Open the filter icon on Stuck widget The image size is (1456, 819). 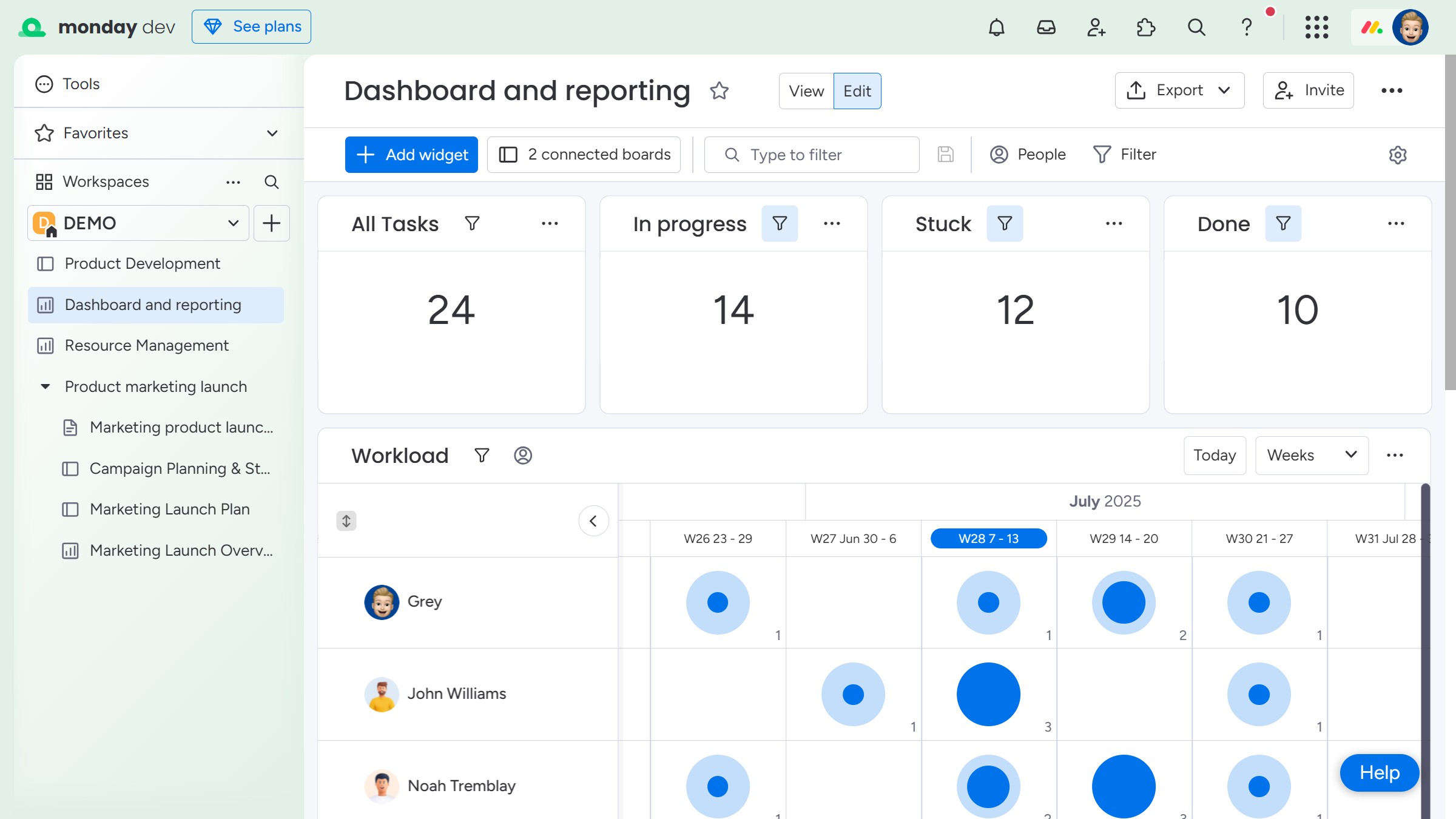point(1005,223)
